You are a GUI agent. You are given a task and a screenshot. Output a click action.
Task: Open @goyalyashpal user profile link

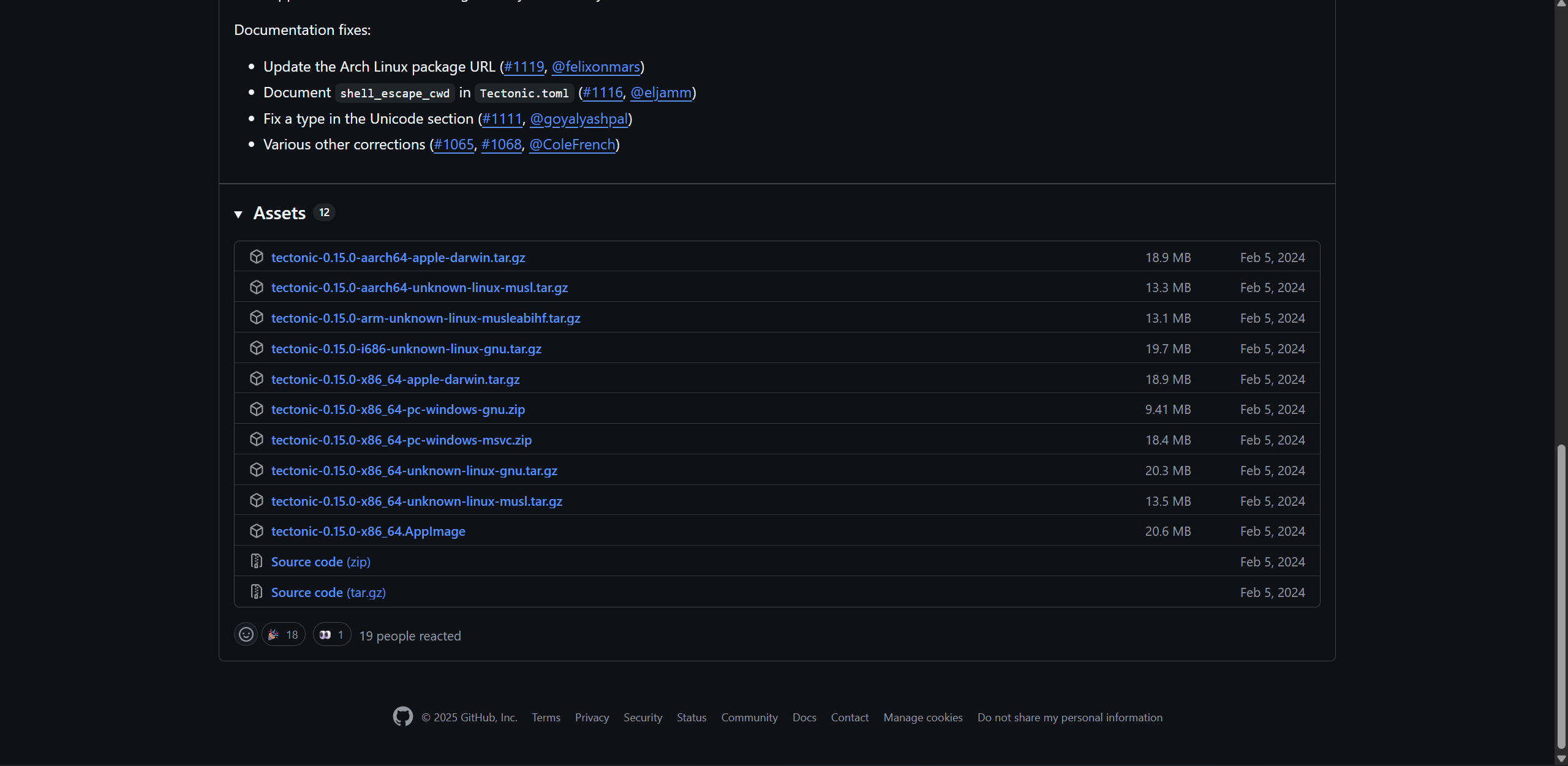point(579,119)
